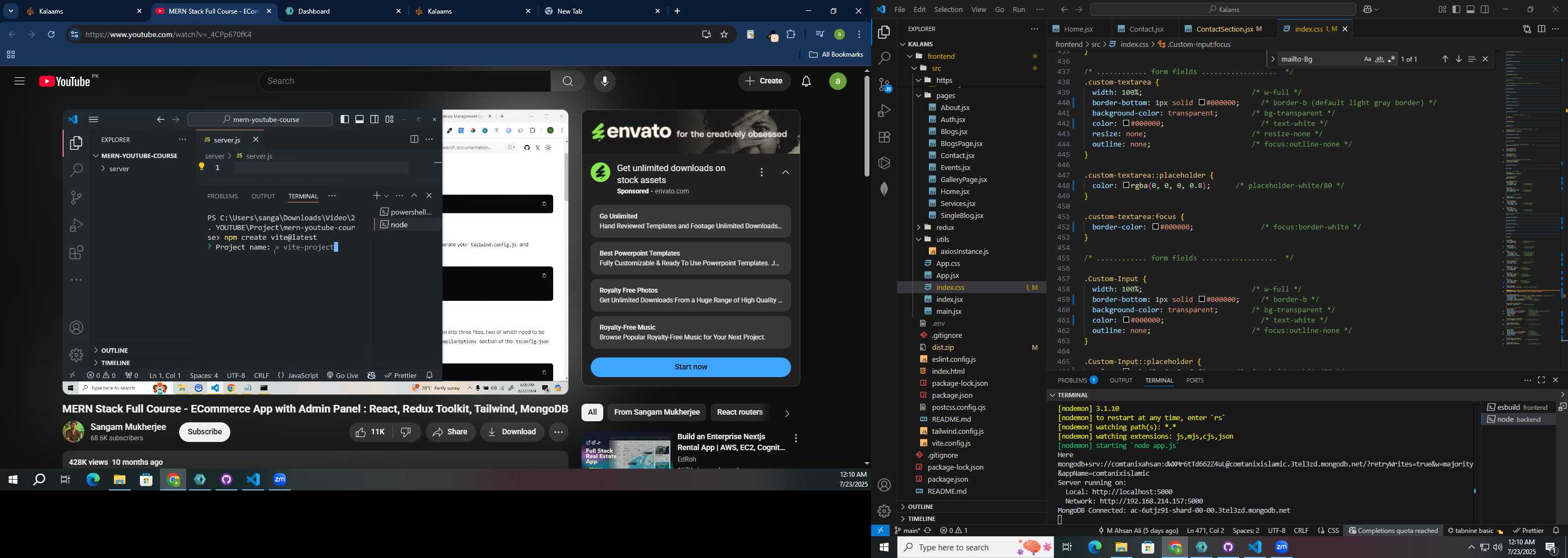
Task: Go to next match in find widget
Action: (x=1459, y=59)
